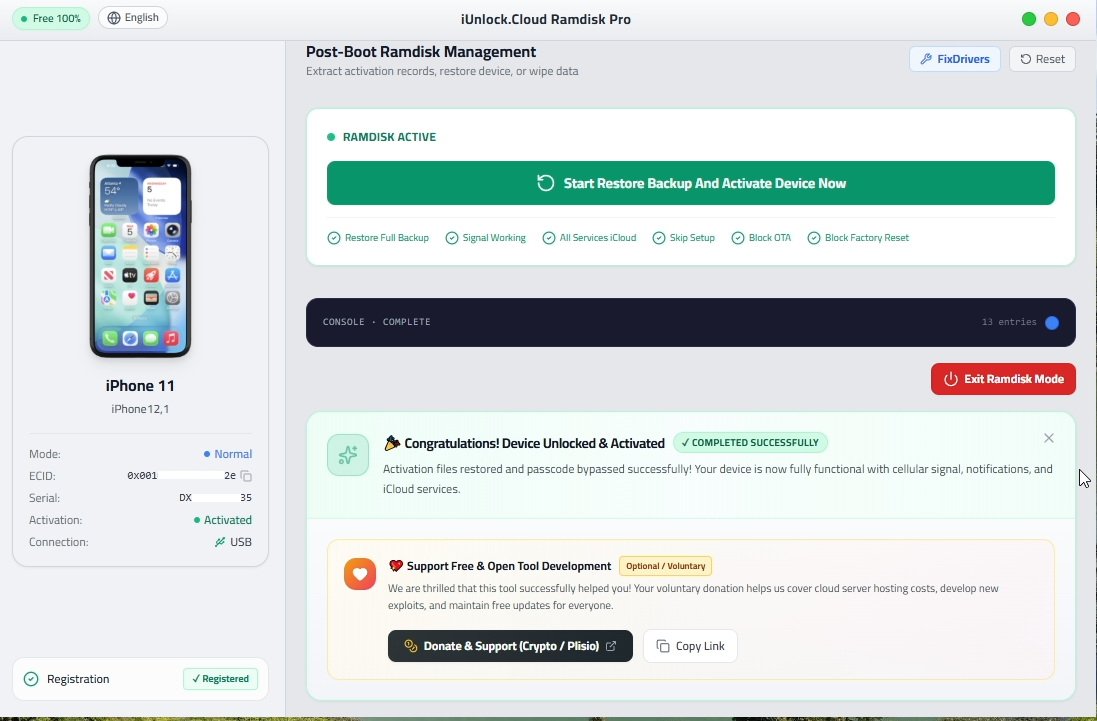The width and height of the screenshot is (1097, 721).
Task: Click the iPhone 11 device image
Action: [141, 256]
